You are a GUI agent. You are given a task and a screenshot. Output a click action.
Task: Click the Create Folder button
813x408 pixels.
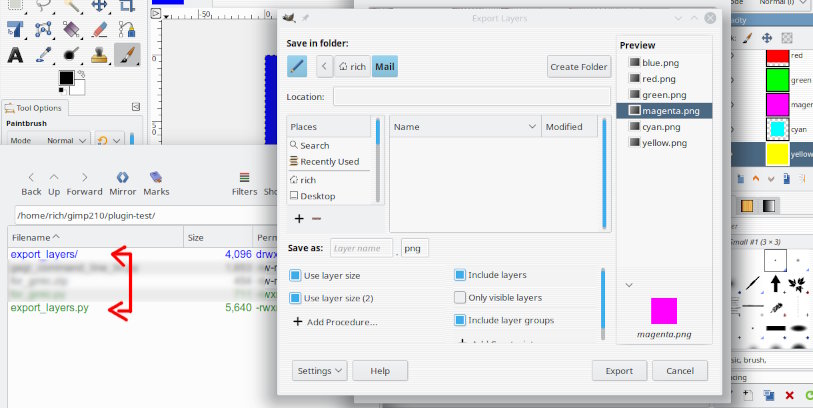(x=579, y=66)
